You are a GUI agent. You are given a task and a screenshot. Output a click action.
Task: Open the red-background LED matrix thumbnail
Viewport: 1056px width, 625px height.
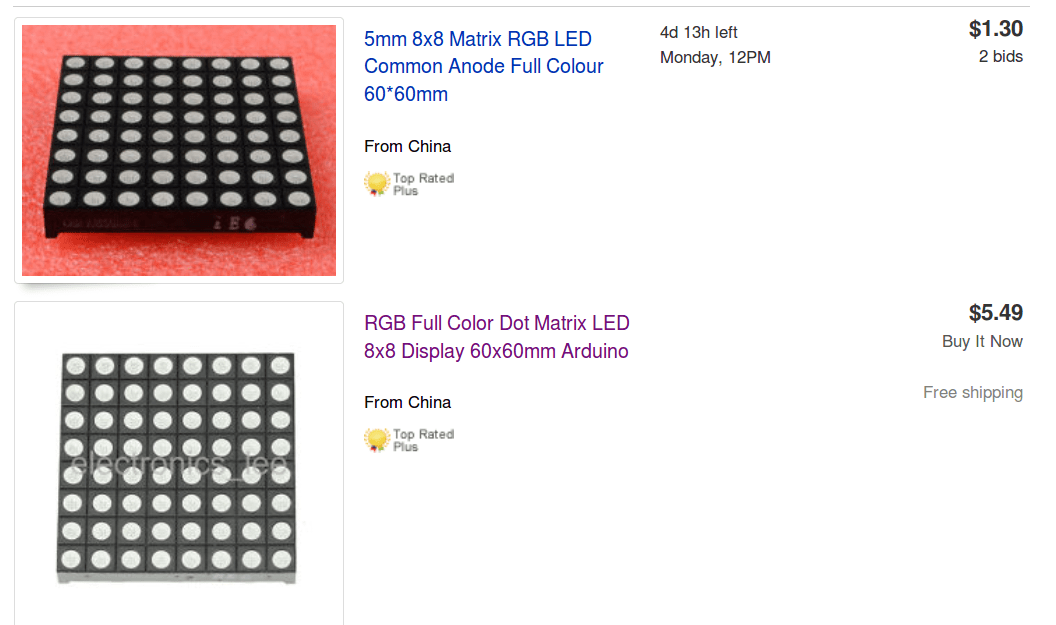179,150
